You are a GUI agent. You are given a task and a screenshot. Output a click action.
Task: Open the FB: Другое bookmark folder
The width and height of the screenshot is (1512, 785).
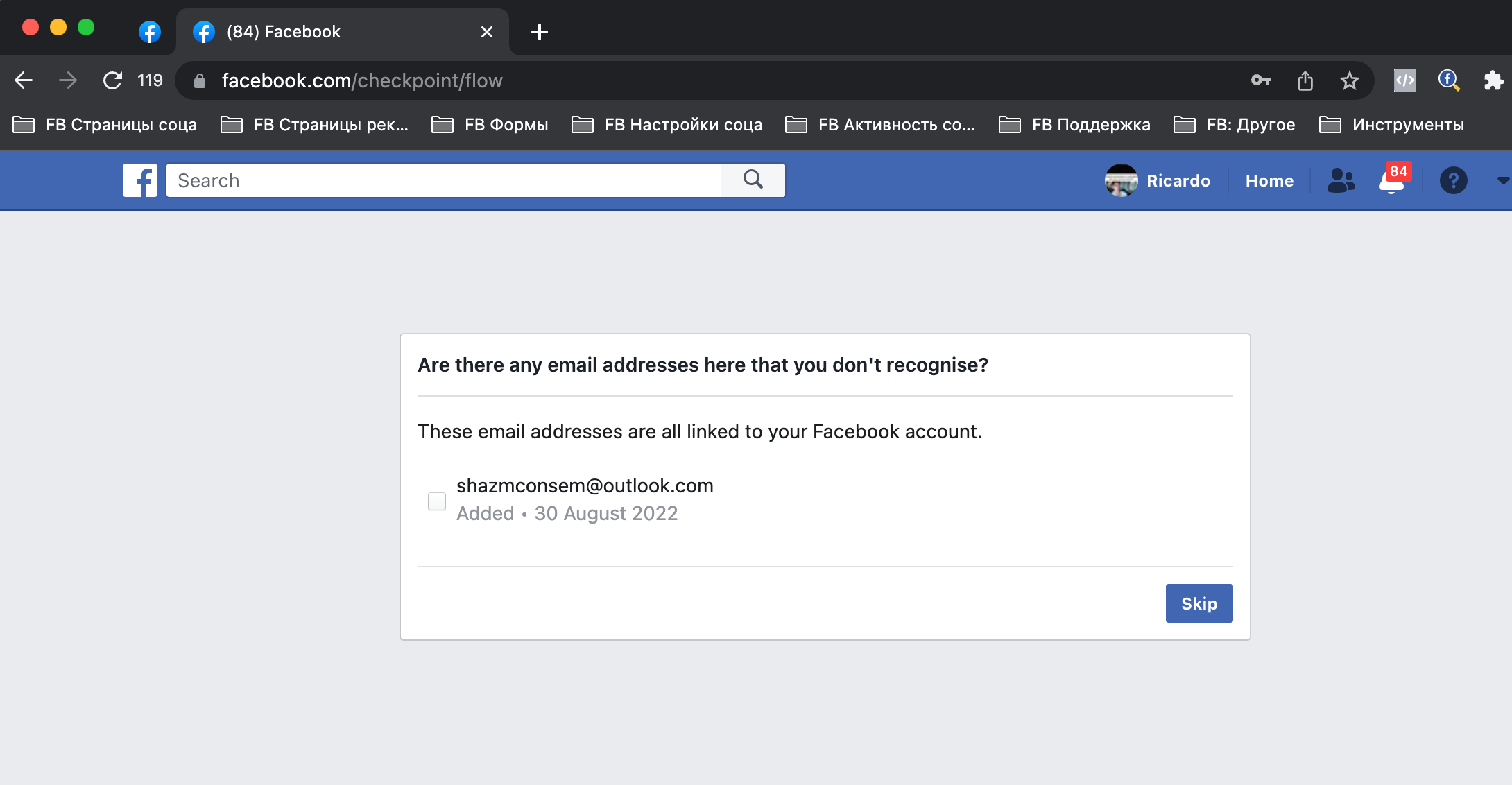point(1234,125)
